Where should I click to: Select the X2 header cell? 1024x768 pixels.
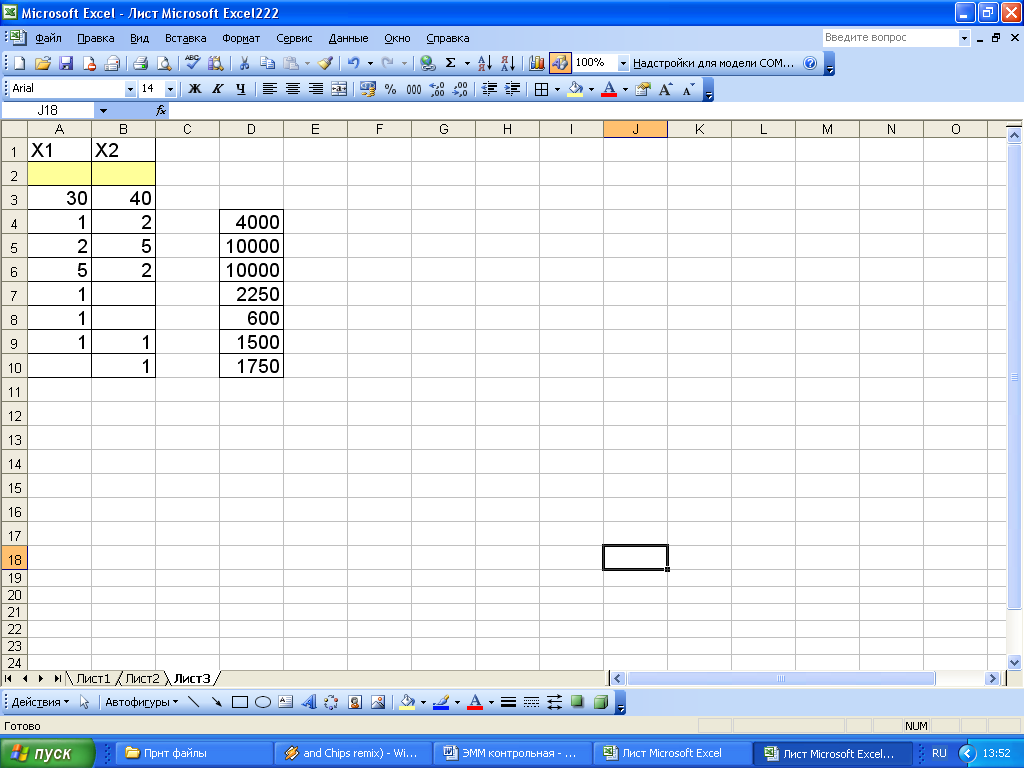123,150
